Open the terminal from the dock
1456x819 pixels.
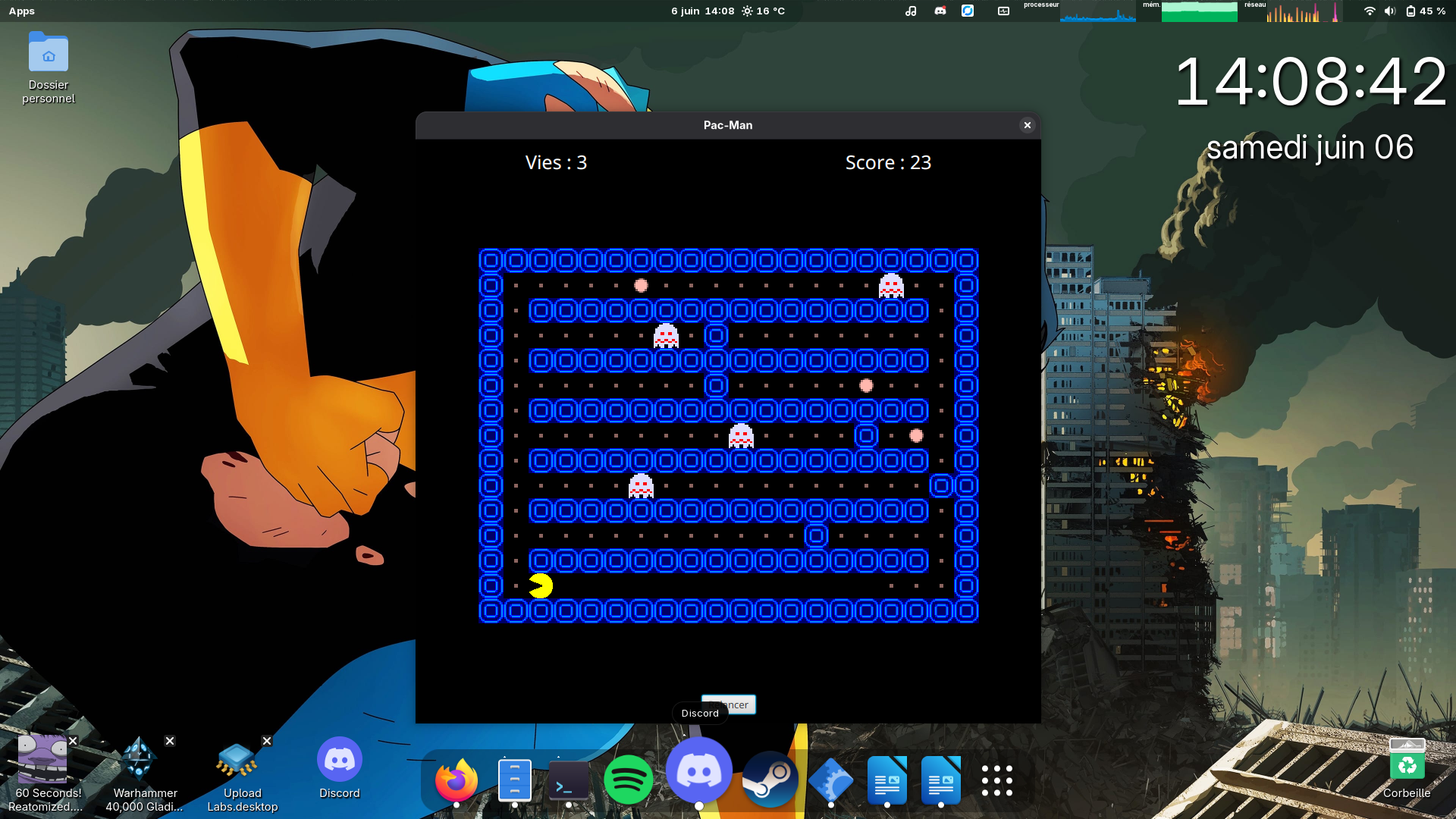click(569, 780)
